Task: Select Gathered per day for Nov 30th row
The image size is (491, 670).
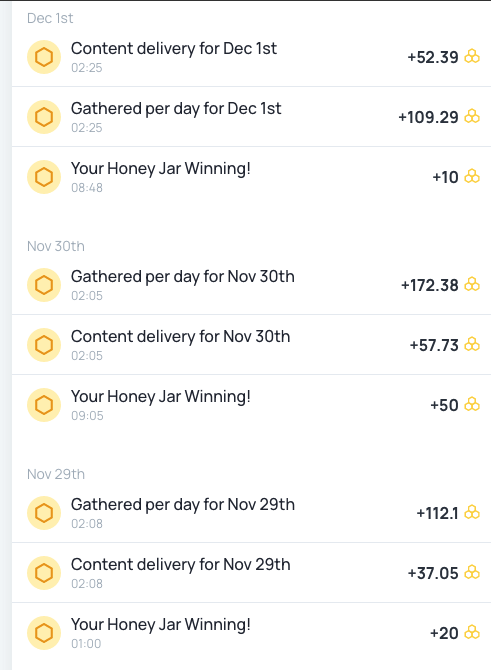Action: click(x=251, y=285)
